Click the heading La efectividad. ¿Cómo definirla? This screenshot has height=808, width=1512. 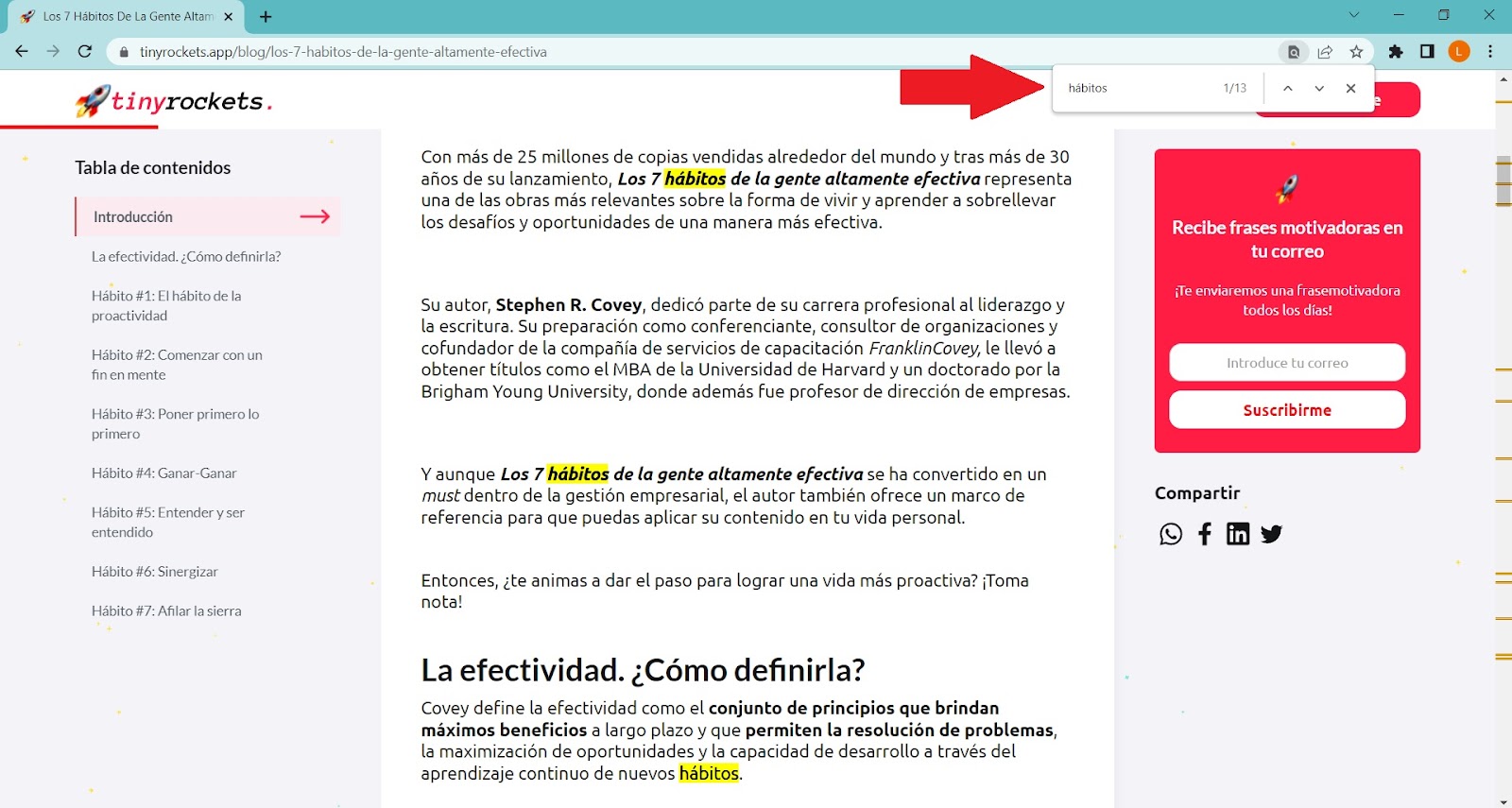(643, 670)
